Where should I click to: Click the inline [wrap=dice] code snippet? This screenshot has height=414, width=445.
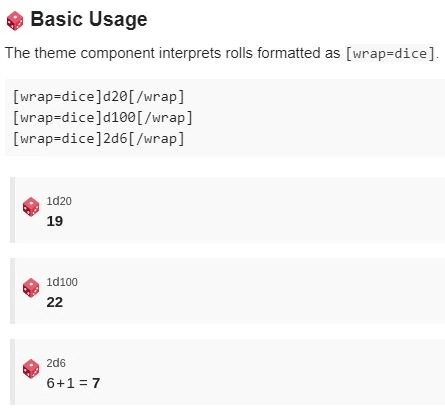point(390,53)
